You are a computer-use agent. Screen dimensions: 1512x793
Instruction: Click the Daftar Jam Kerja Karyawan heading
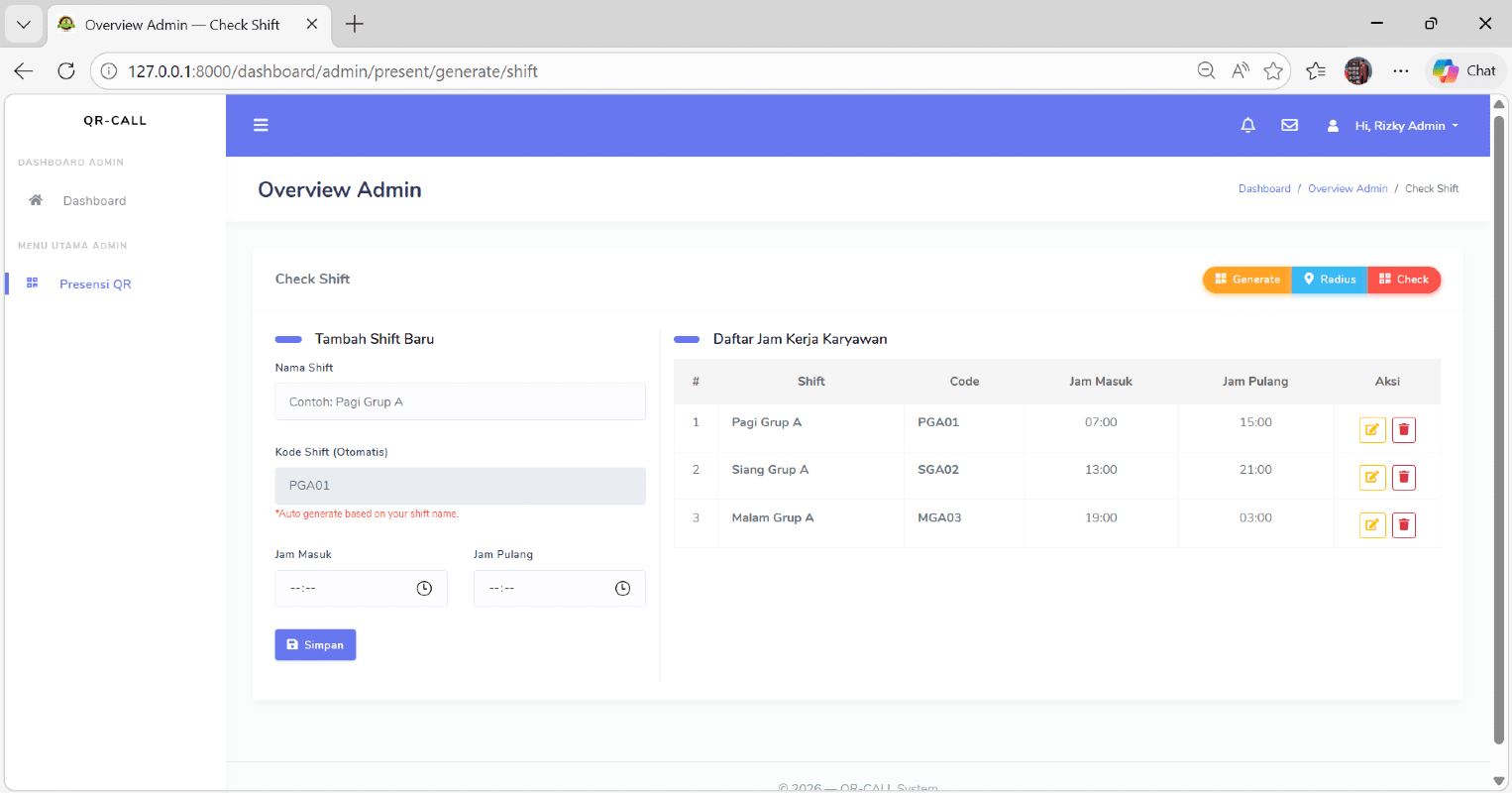(800, 339)
